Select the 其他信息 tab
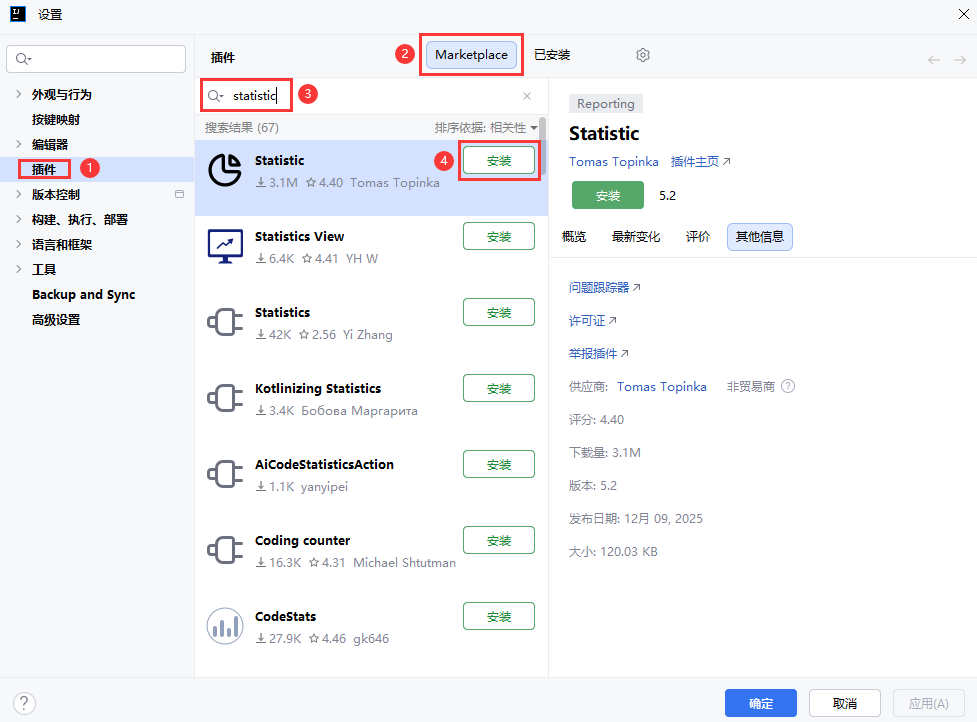977x722 pixels. click(x=760, y=237)
